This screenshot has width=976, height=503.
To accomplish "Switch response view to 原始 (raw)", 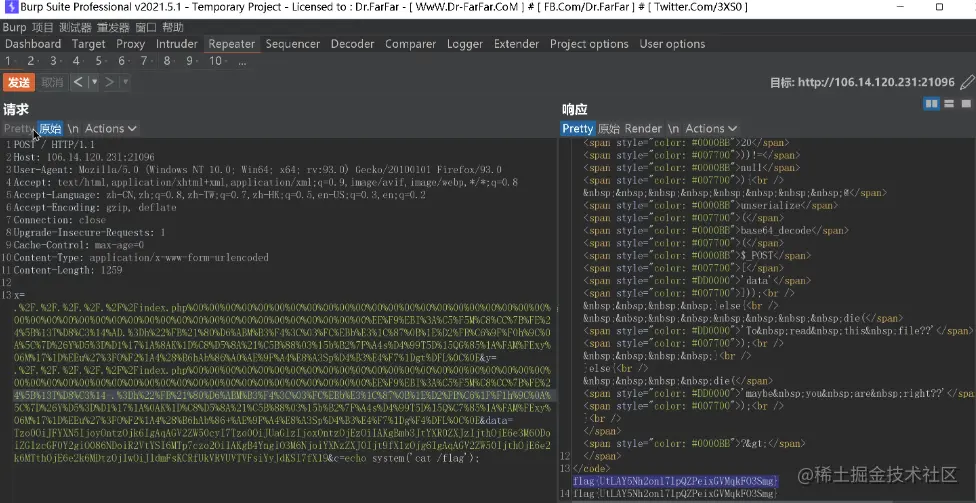I will pos(609,128).
